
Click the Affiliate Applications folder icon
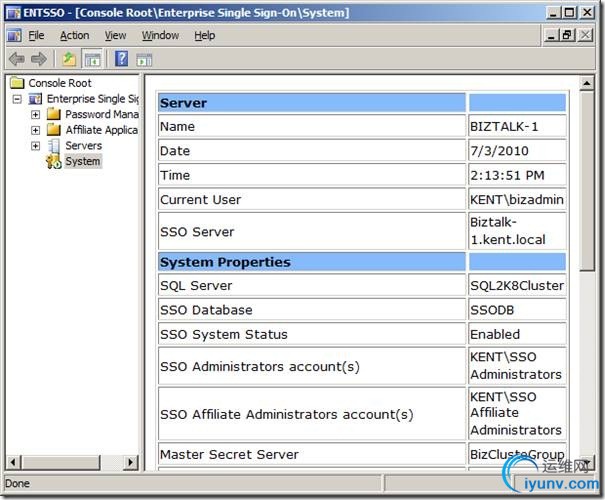[54, 130]
